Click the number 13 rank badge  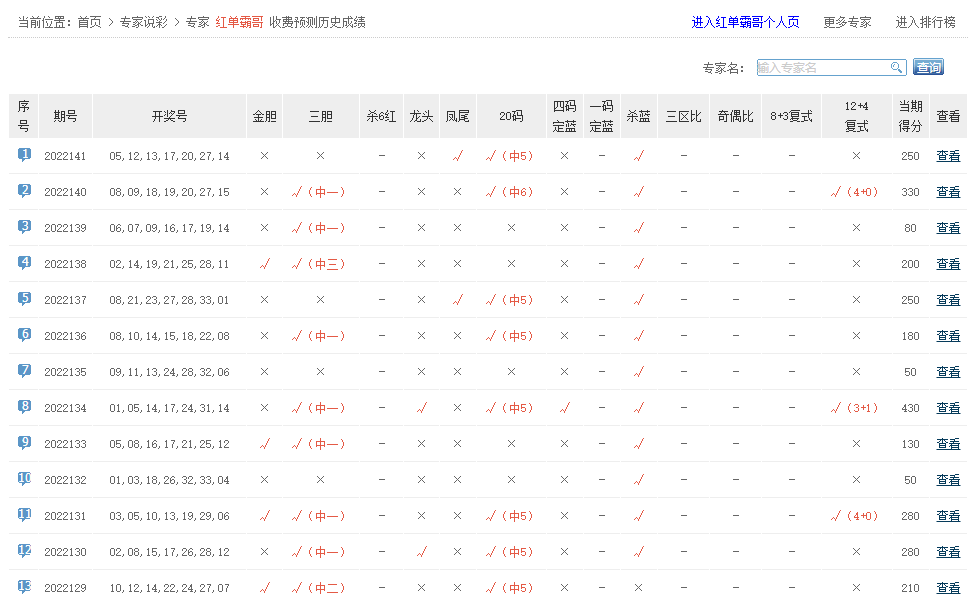(24, 587)
